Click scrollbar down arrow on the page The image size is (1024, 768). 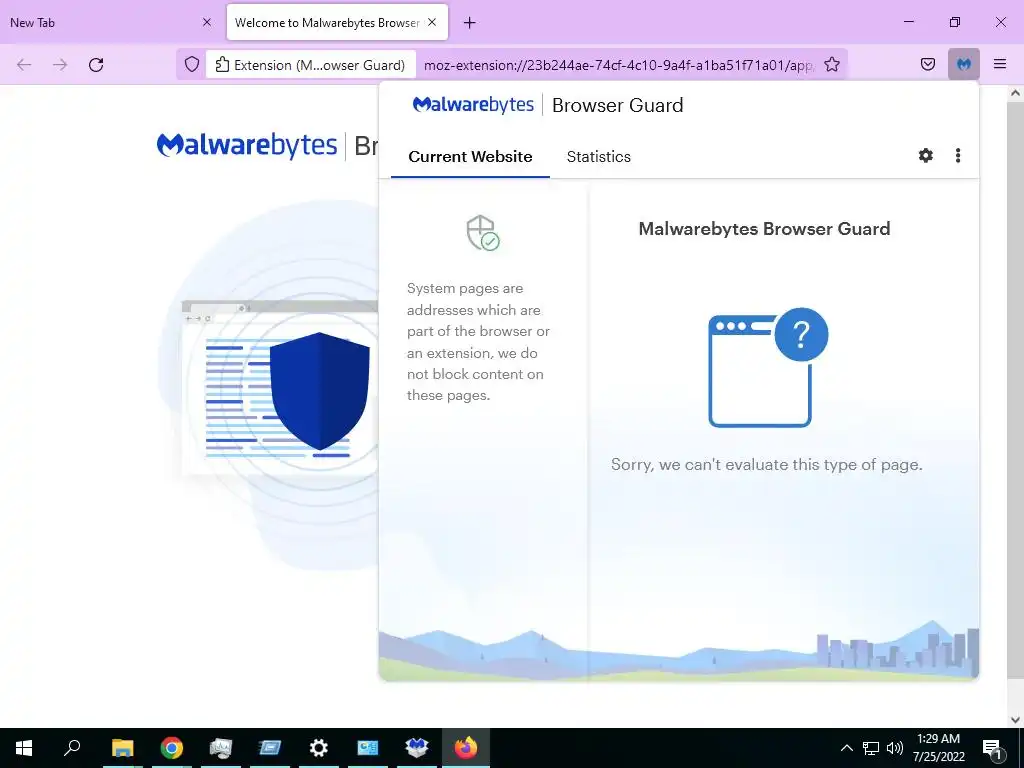point(1015,720)
